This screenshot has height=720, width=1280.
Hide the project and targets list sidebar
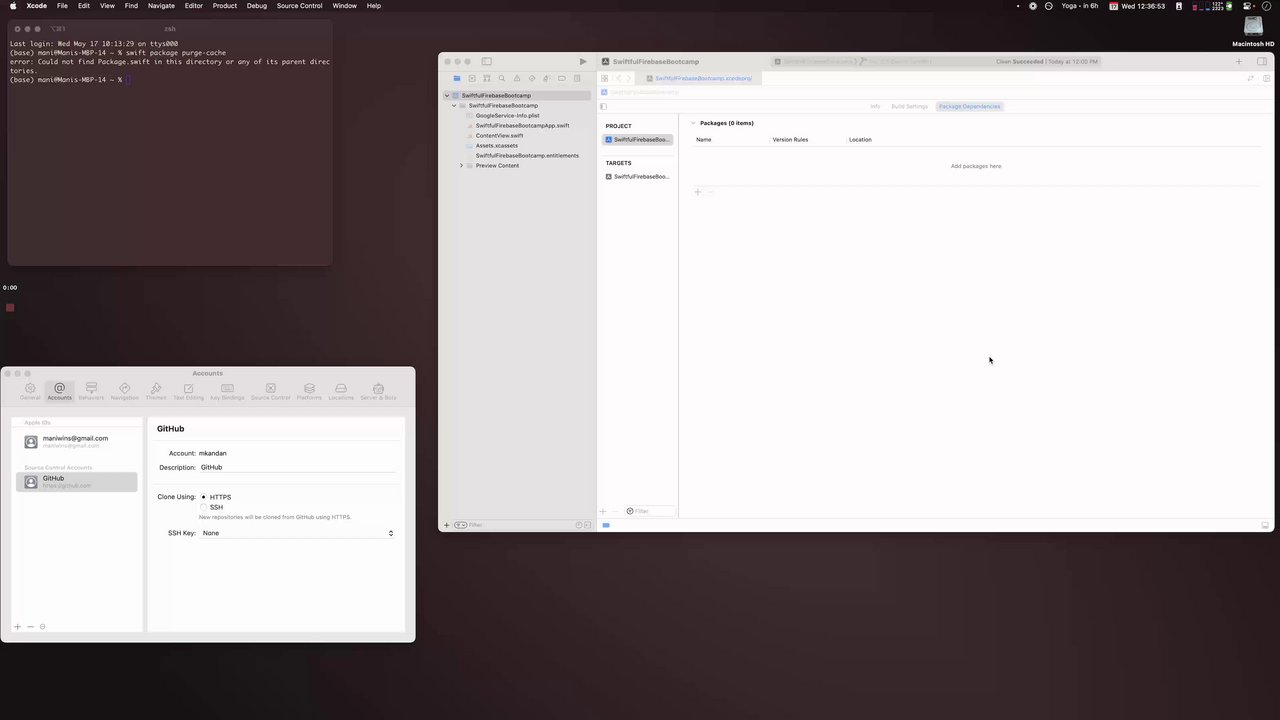pyautogui.click(x=603, y=106)
